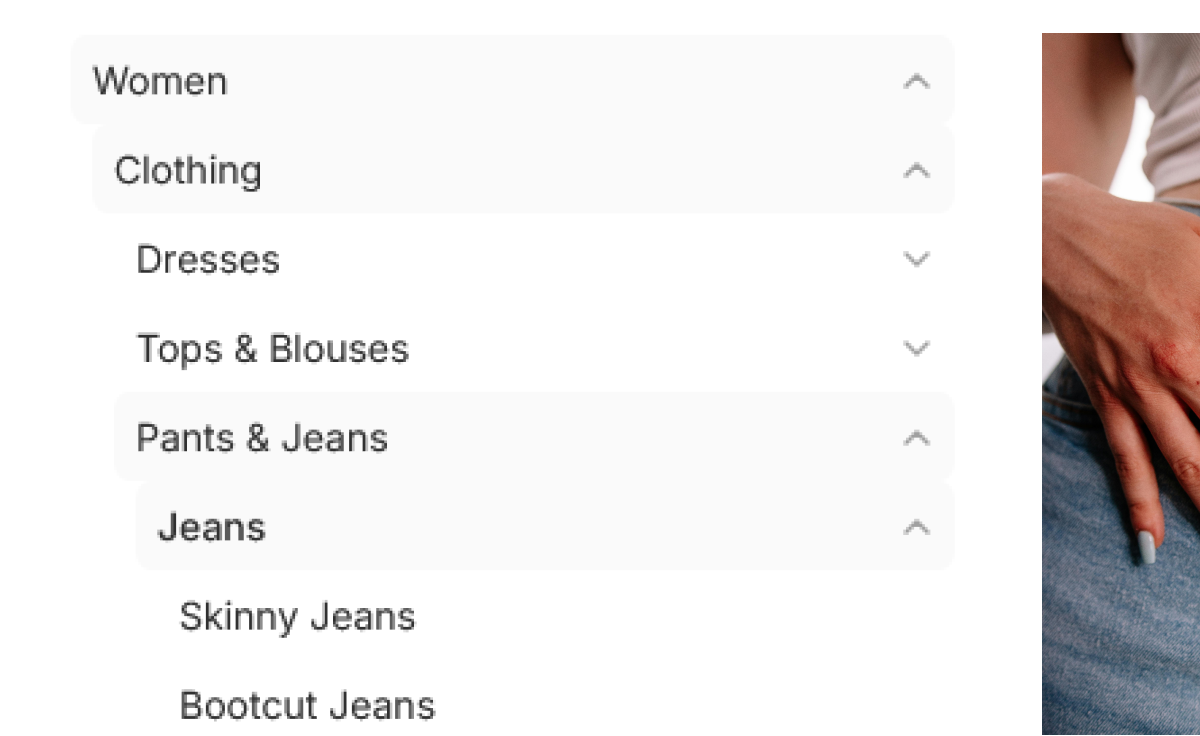
Task: Select the Women top-level category label
Action: (160, 81)
